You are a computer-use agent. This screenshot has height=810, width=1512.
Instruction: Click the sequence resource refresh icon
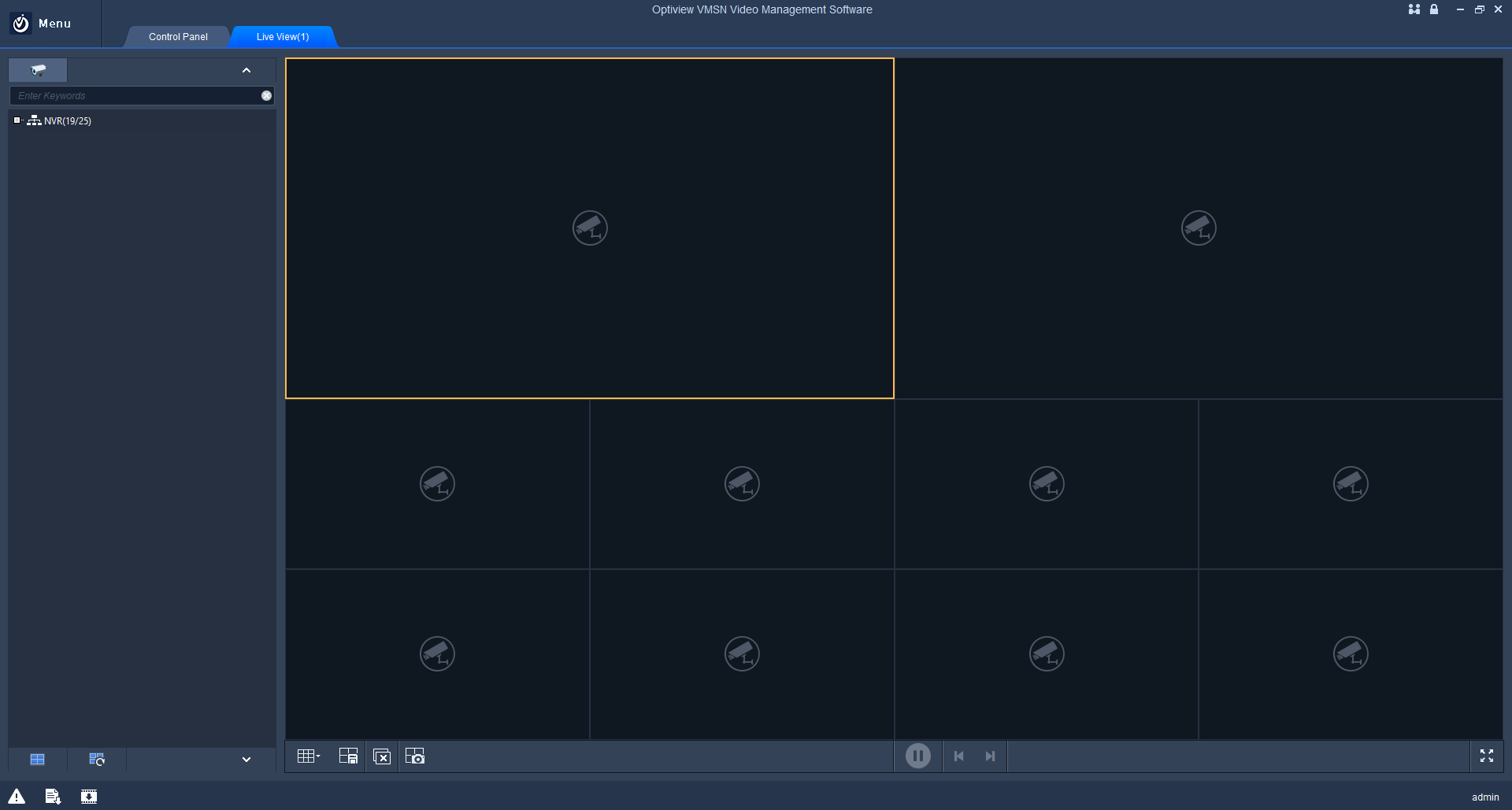point(96,759)
